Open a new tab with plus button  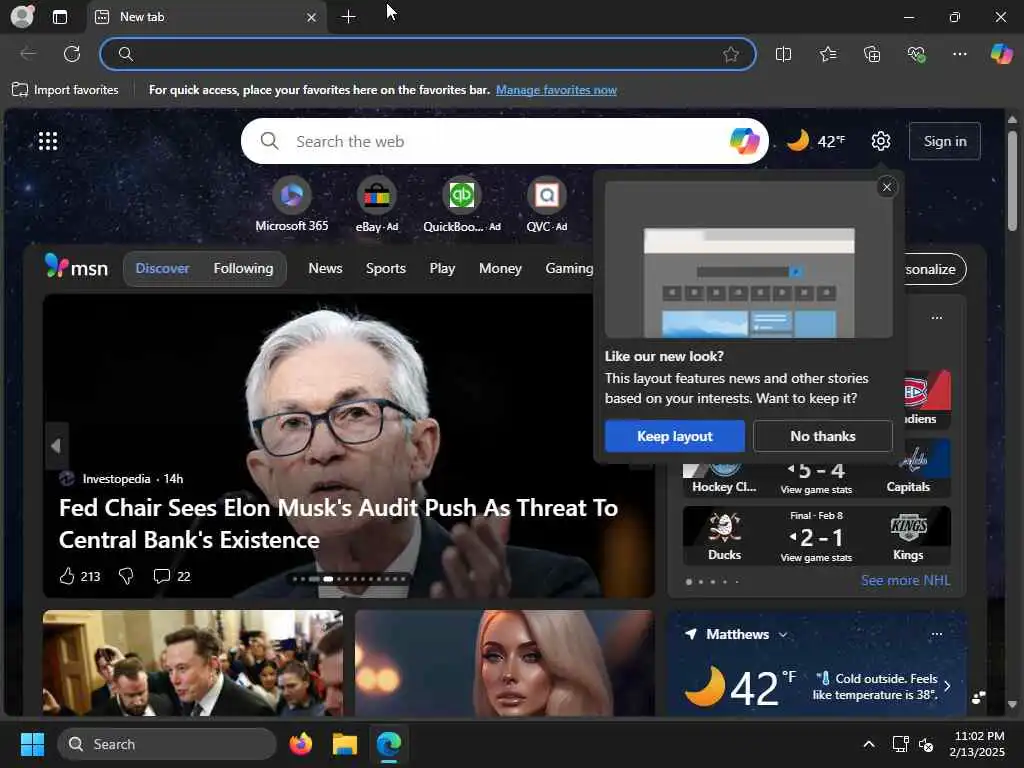[349, 17]
